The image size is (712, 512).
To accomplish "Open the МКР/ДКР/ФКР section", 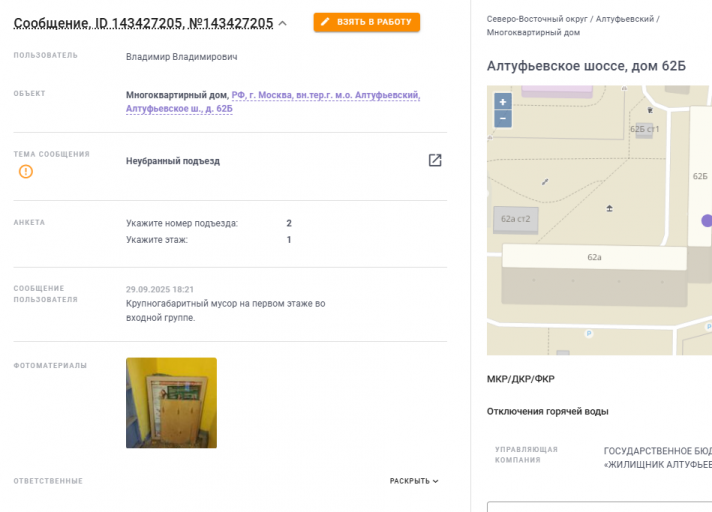I will pyautogui.click(x=520, y=379).
